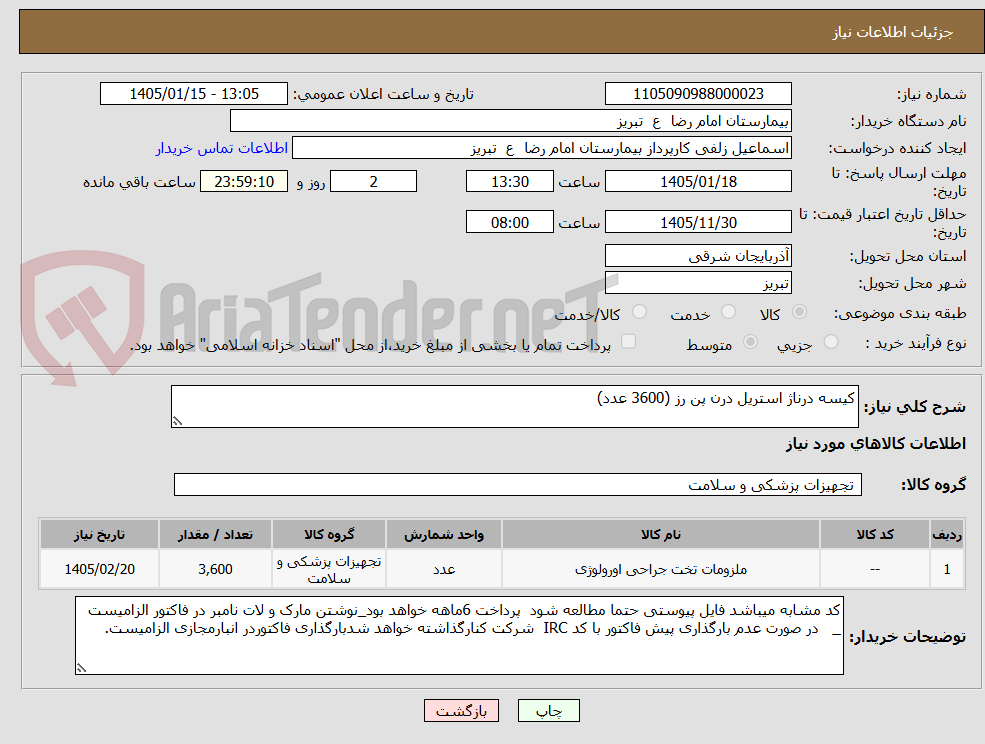Click the گروه کالا table column header

[329, 535]
